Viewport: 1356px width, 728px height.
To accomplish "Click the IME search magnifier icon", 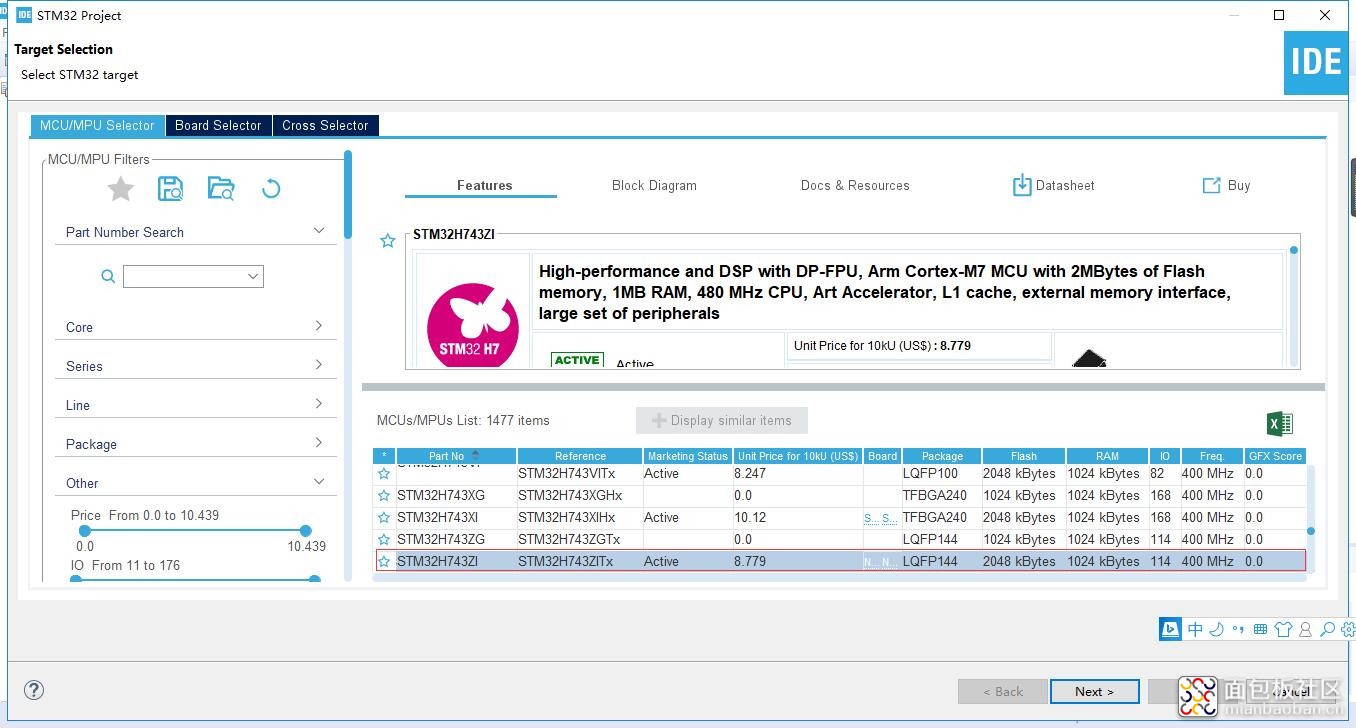I will (x=1327, y=629).
